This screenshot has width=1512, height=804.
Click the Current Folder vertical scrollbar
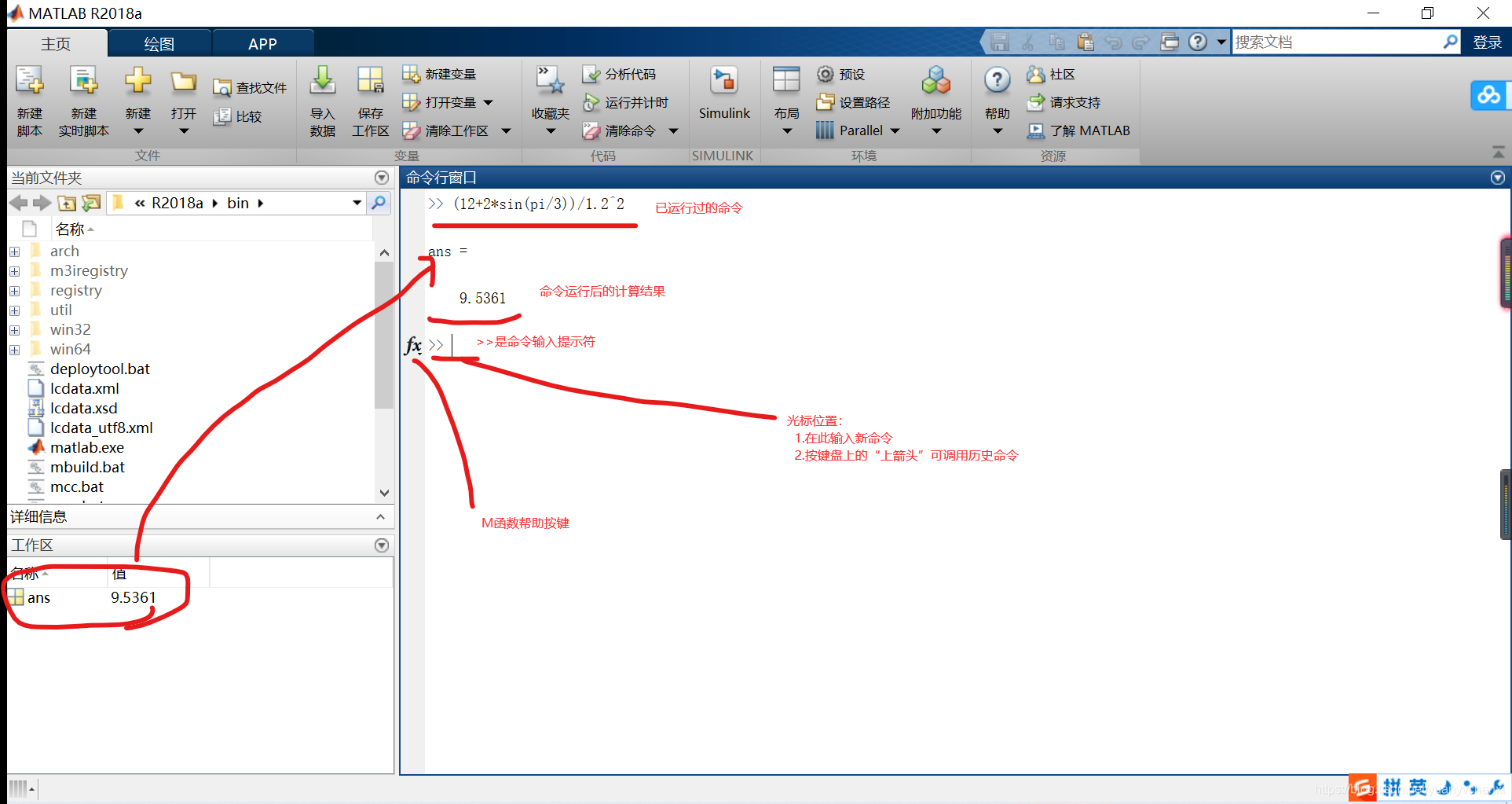(x=384, y=335)
